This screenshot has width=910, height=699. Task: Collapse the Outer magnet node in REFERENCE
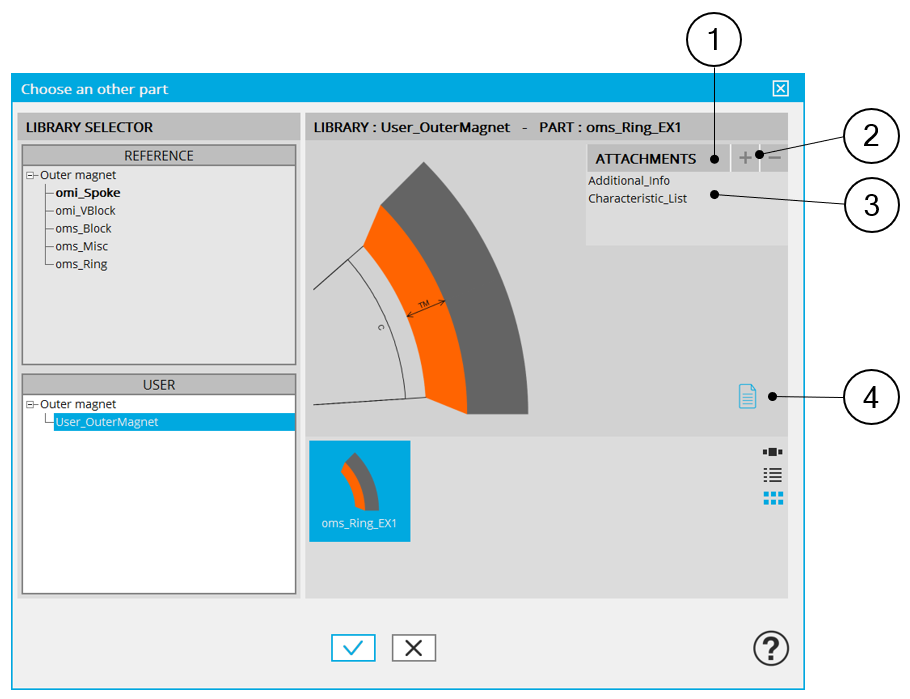(31, 176)
